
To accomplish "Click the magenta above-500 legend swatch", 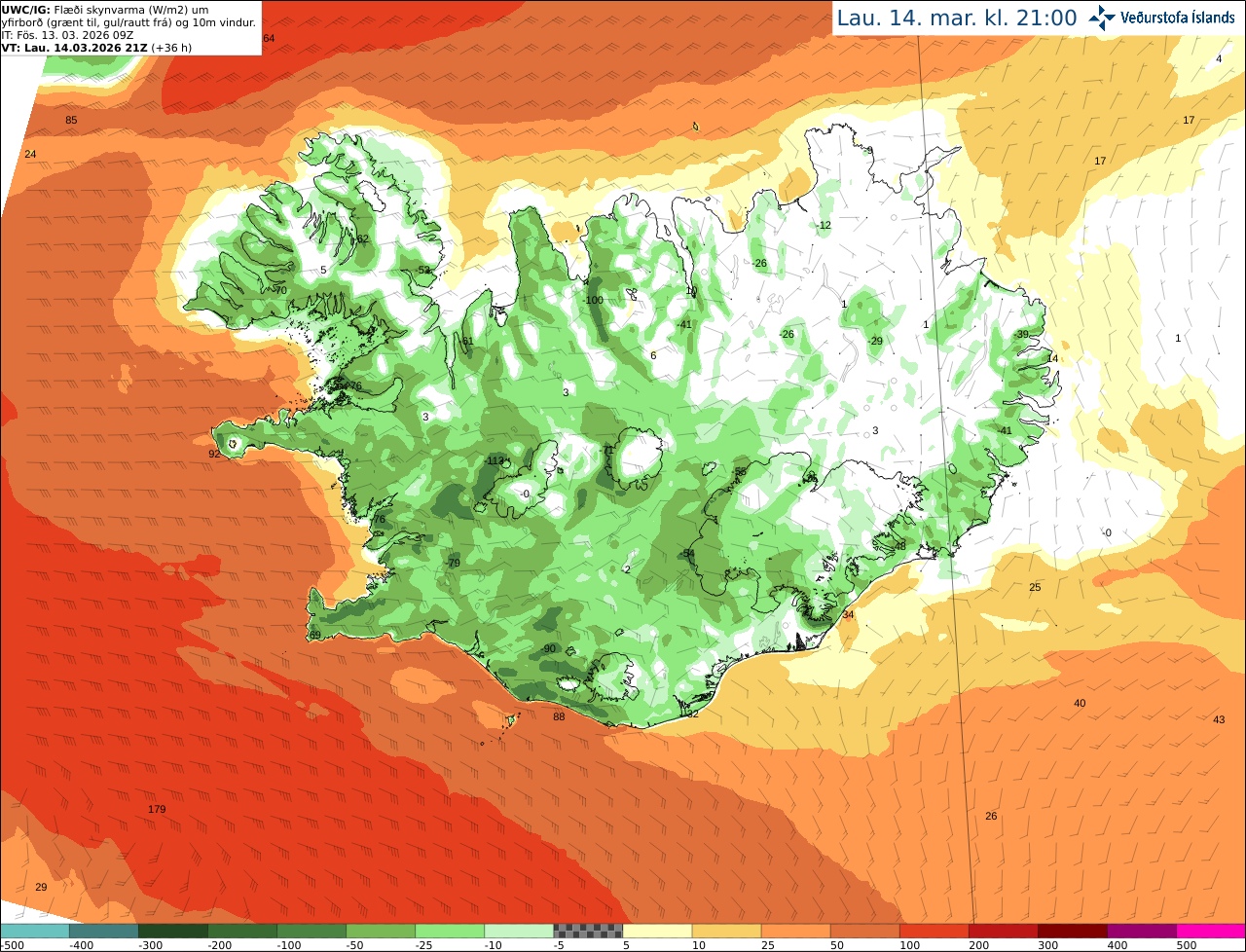I will pyautogui.click(x=1211, y=931).
